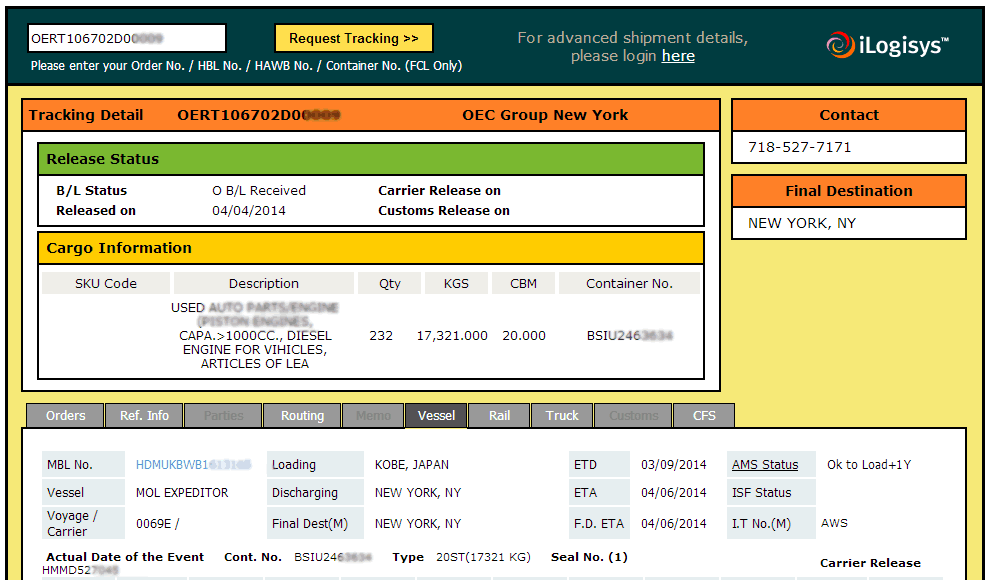Click the Customs Release on label

pyautogui.click(x=444, y=211)
